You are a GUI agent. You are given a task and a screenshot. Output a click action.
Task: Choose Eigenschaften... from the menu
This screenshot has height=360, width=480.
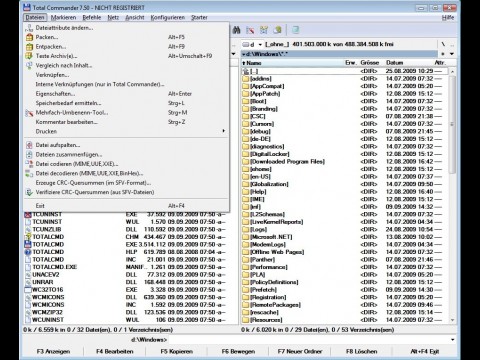coord(127,94)
